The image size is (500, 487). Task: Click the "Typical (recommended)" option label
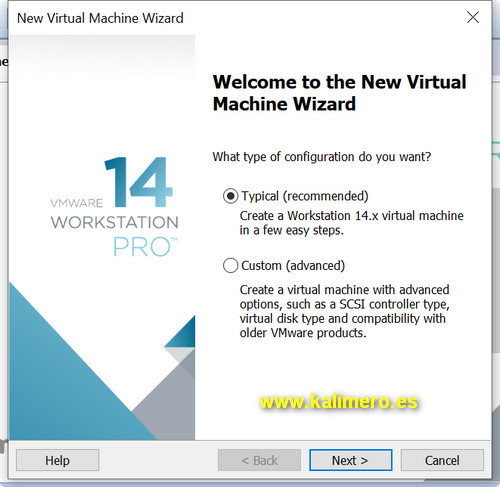coord(305,196)
